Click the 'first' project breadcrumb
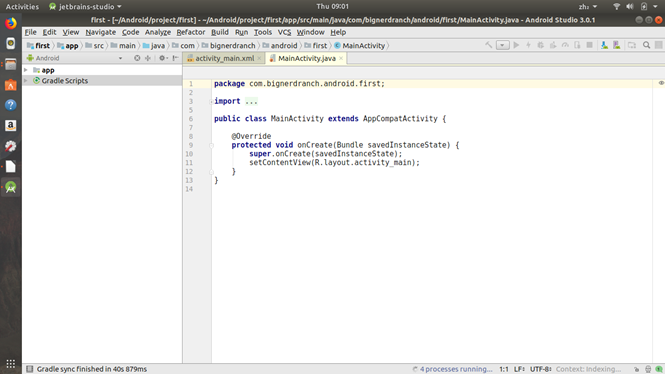Image resolution: width=665 pixels, height=374 pixels. coord(38,45)
